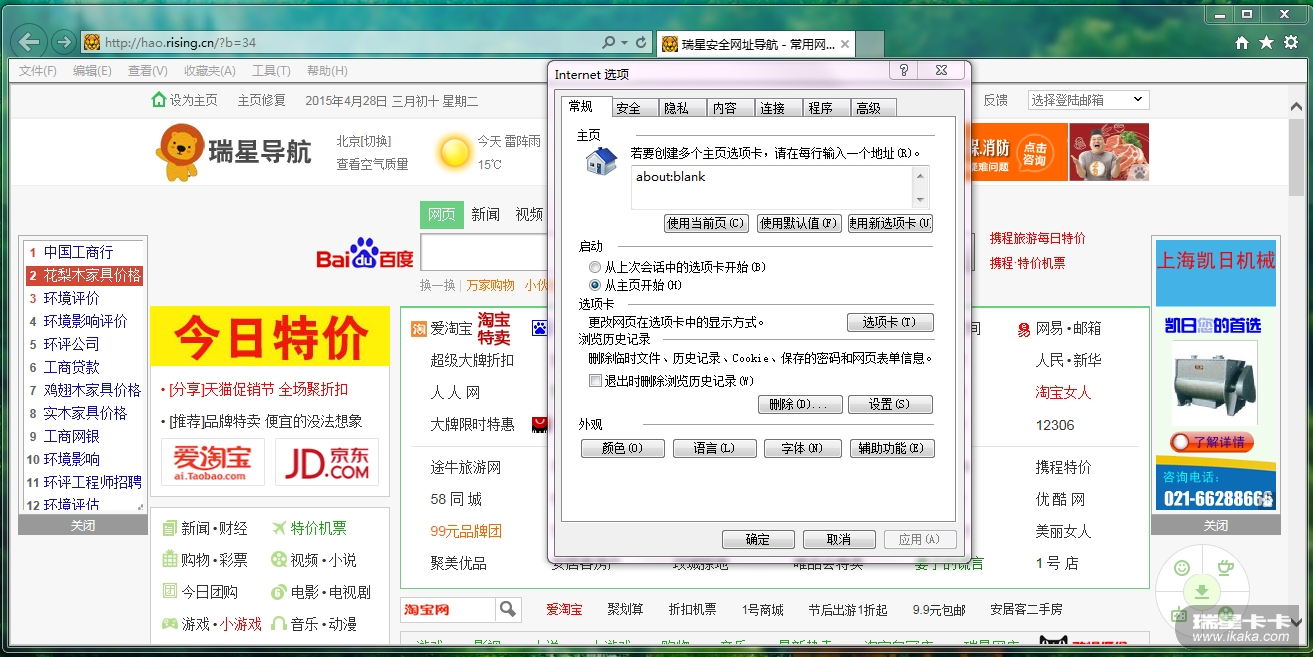Click the home page list scroll-up arrow
Viewport: 1313px width, 657px height.
pyautogui.click(x=921, y=175)
